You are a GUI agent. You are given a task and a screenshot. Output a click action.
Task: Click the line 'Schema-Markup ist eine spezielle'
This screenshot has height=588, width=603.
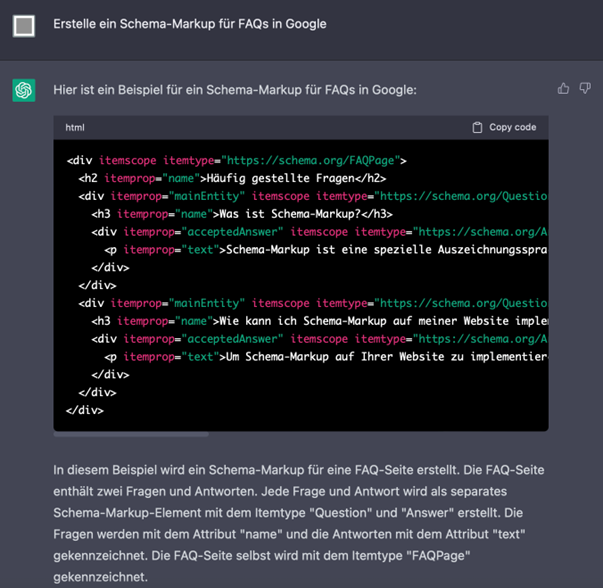326,250
